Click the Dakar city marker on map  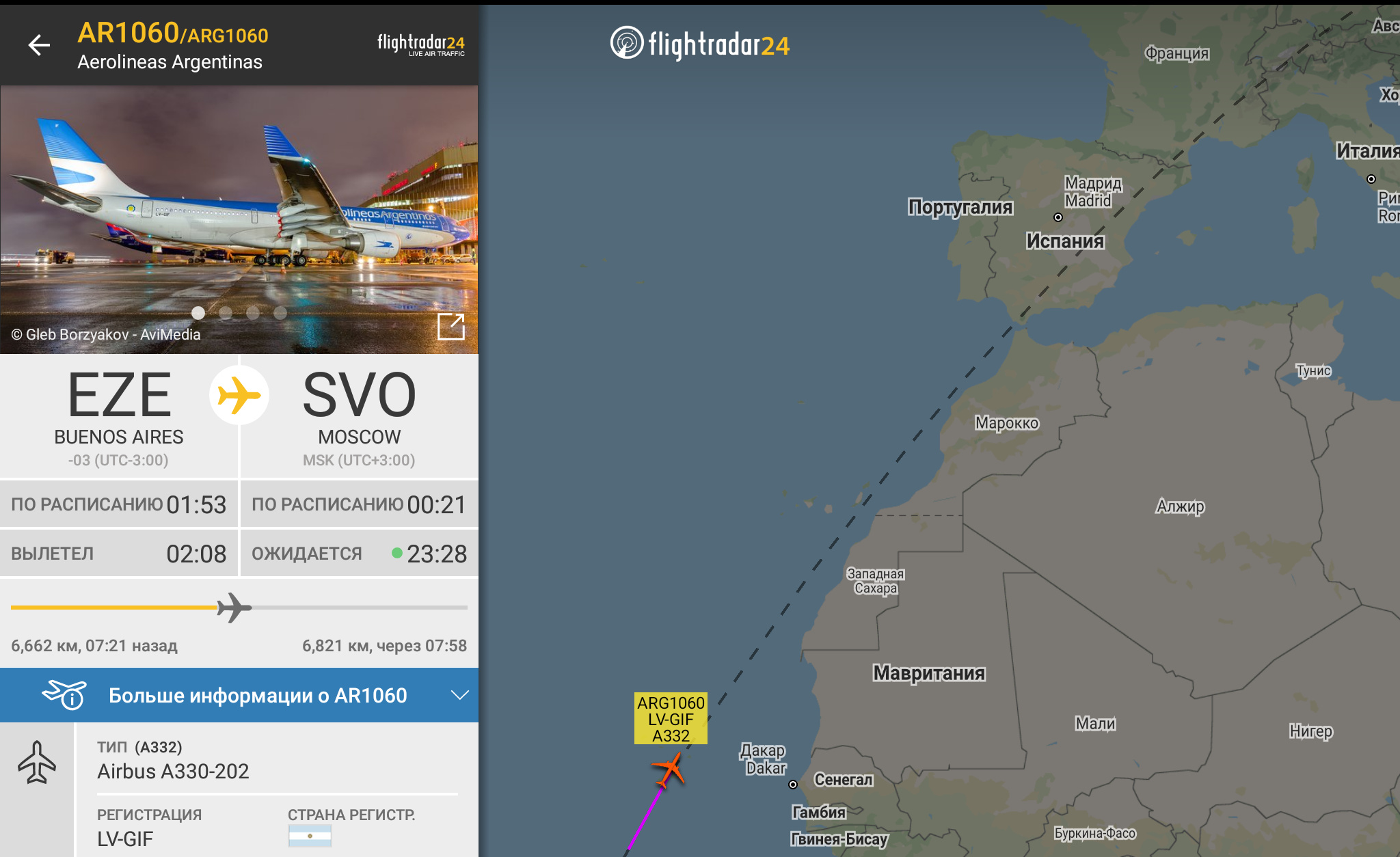tap(793, 785)
